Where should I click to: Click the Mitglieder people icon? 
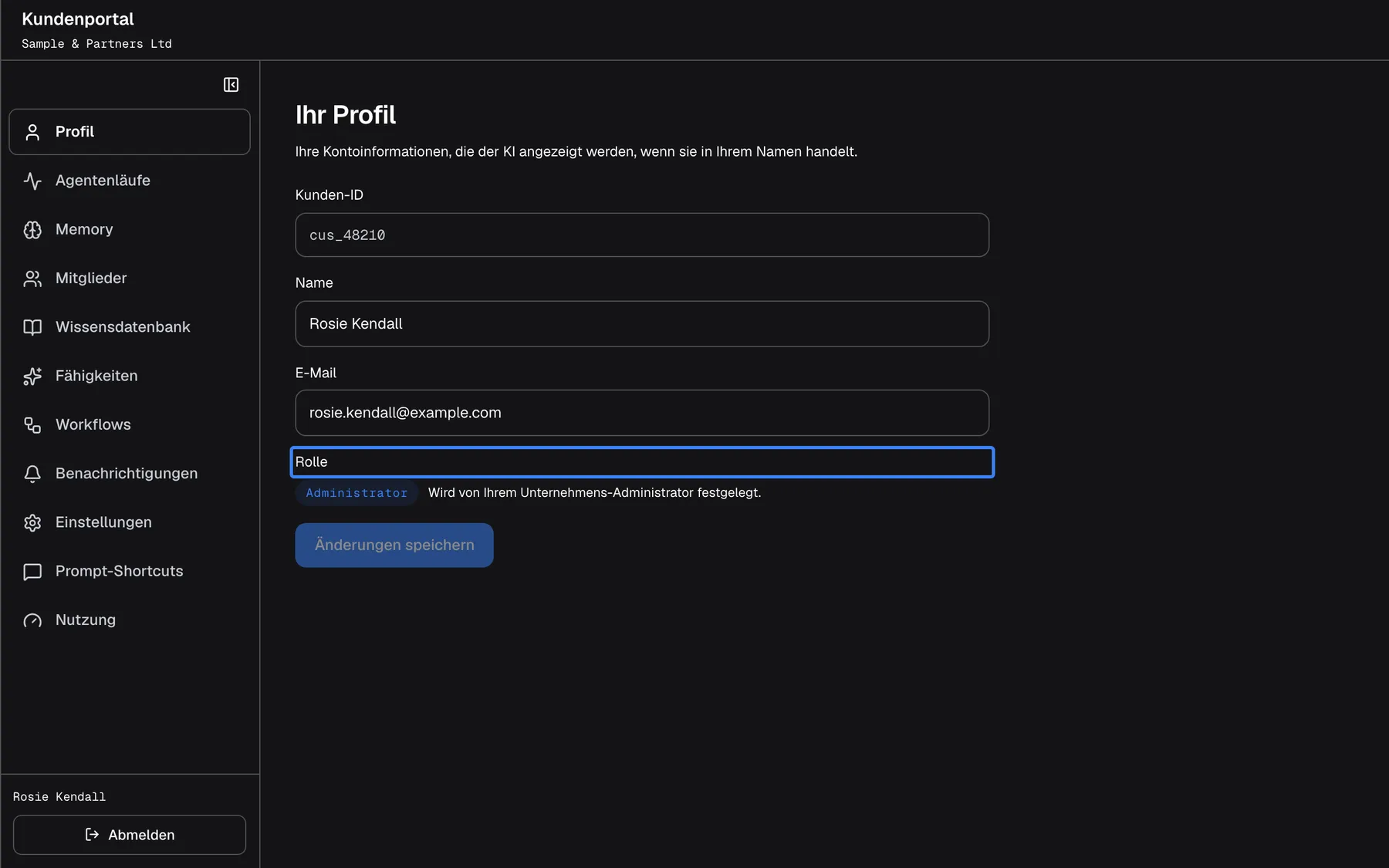tap(32, 279)
